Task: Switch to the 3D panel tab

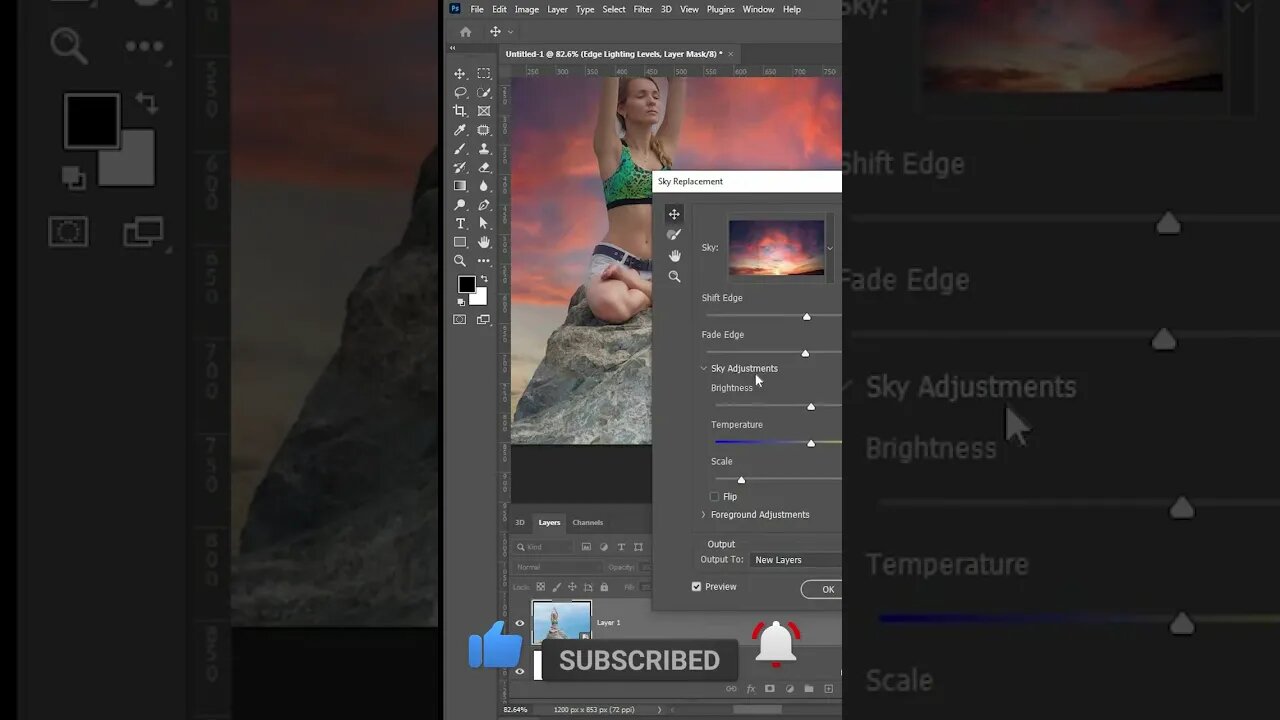Action: coord(519,522)
